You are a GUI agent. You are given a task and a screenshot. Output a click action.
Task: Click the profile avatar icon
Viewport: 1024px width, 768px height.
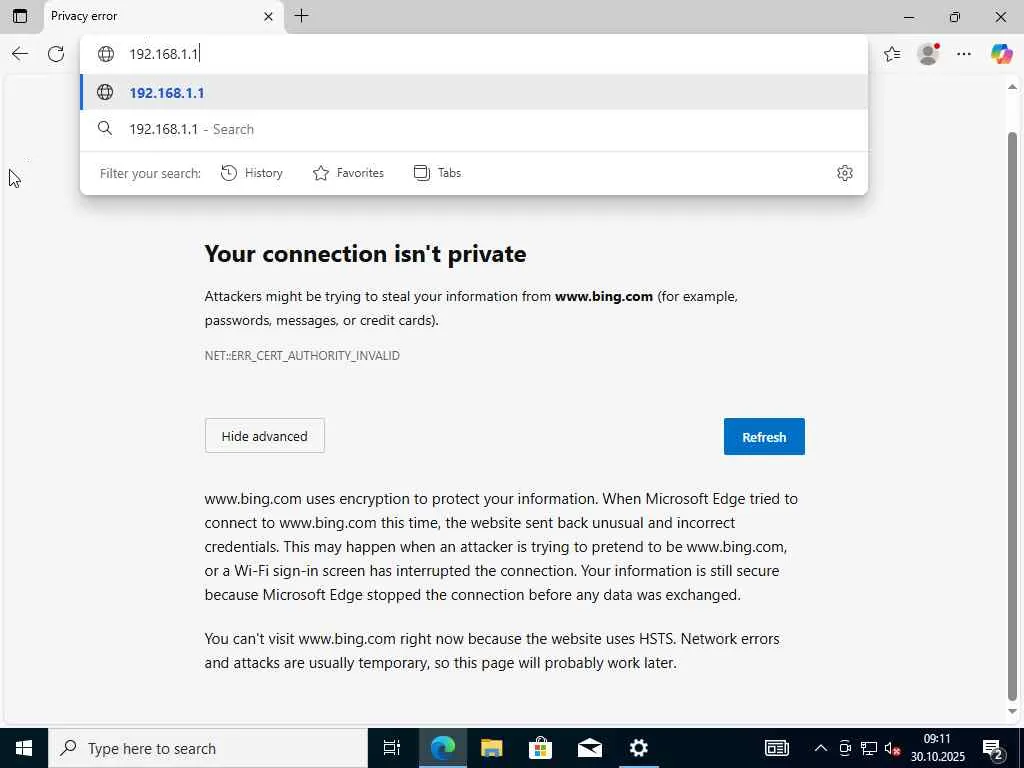(928, 54)
